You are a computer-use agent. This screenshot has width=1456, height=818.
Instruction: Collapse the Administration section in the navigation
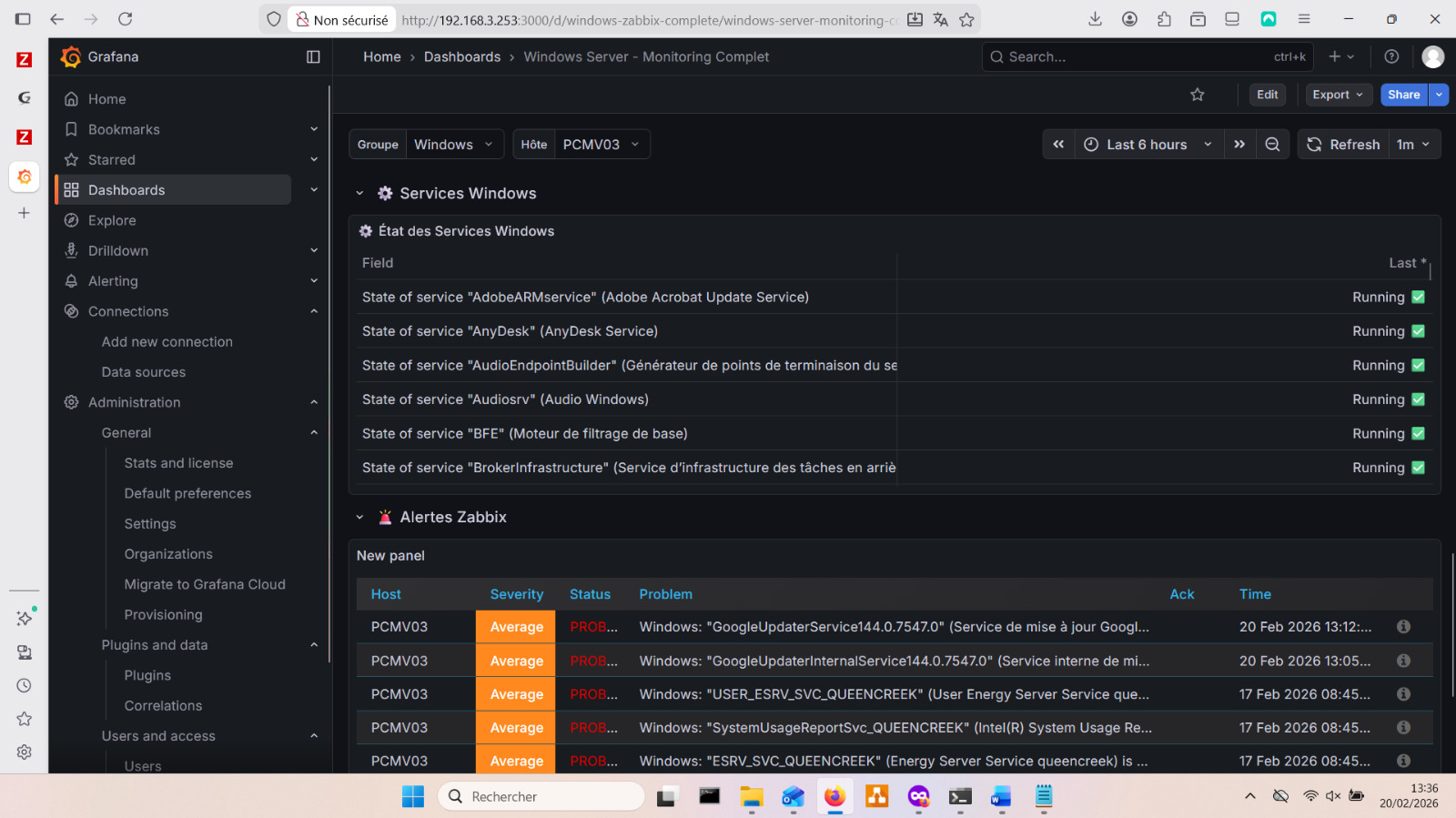tap(314, 402)
